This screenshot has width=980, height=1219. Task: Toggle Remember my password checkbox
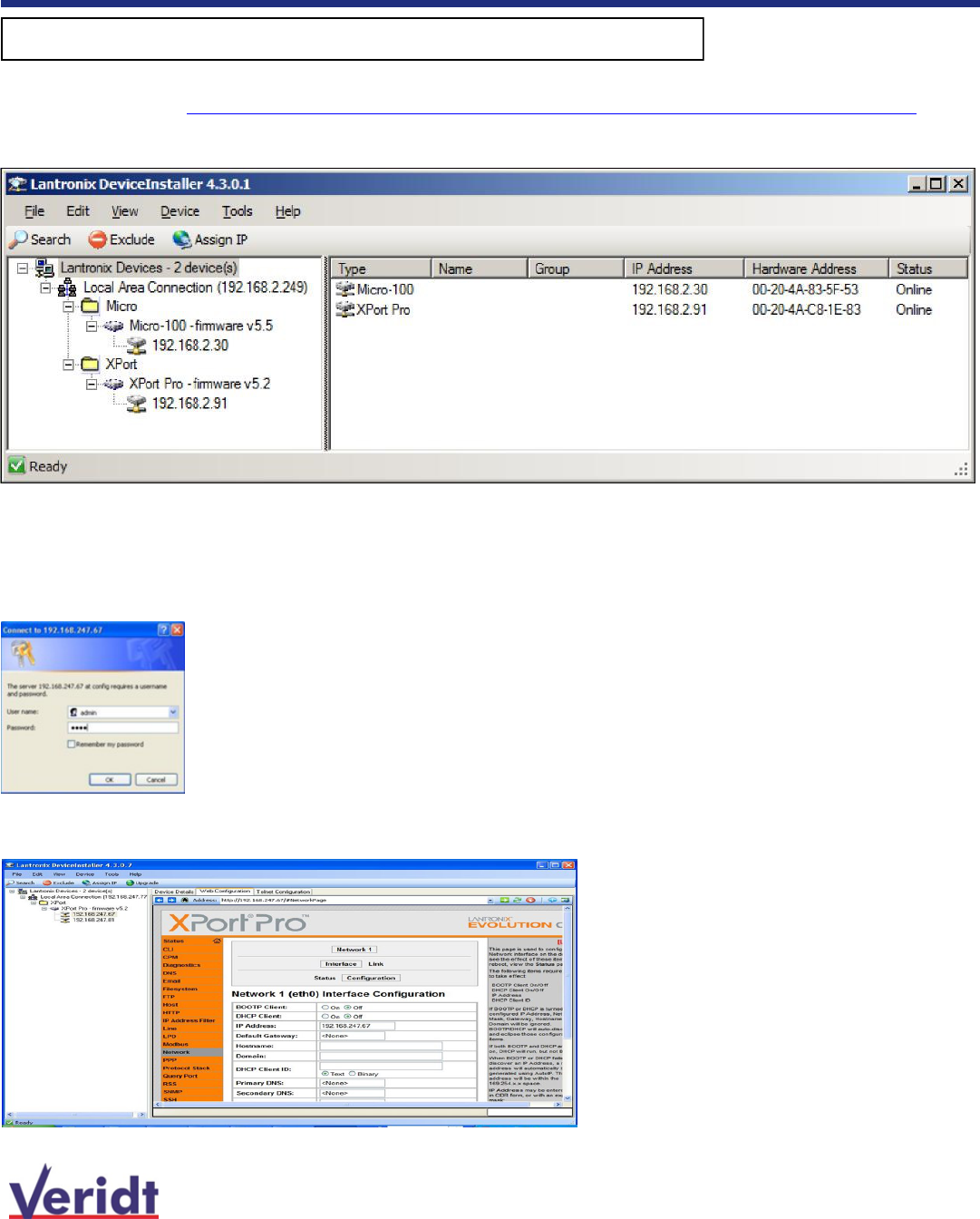71,745
